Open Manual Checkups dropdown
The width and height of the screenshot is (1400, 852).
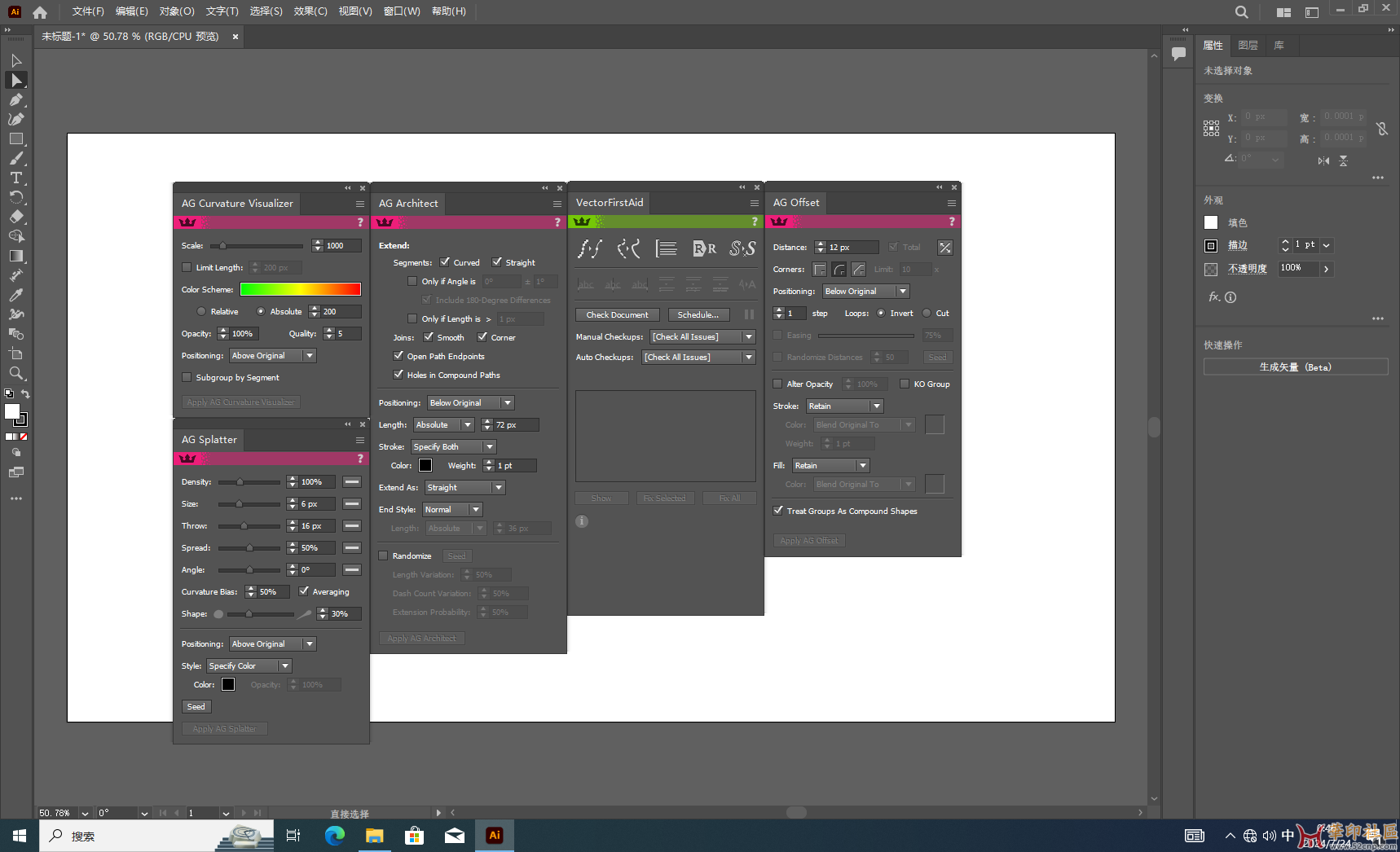coord(703,337)
